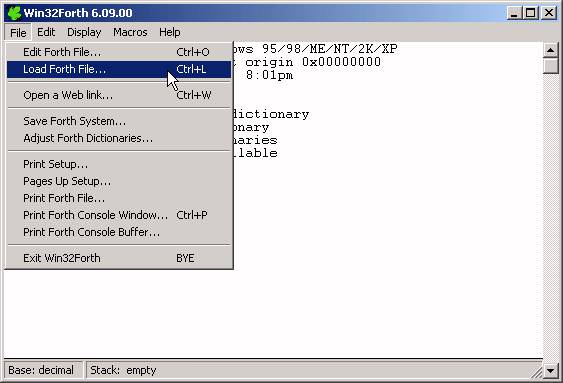Select Pages Up Setup… entry

coord(119,181)
